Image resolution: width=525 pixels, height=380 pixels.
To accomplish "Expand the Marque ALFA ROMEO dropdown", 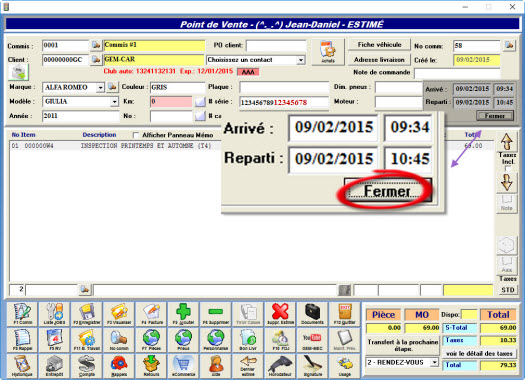I will click(x=100, y=87).
